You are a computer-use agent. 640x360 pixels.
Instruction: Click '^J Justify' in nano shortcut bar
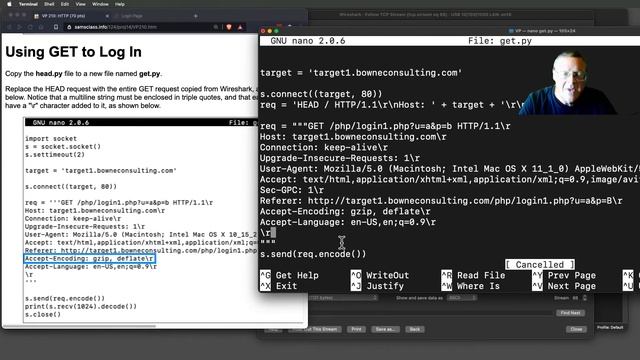tap(377, 286)
